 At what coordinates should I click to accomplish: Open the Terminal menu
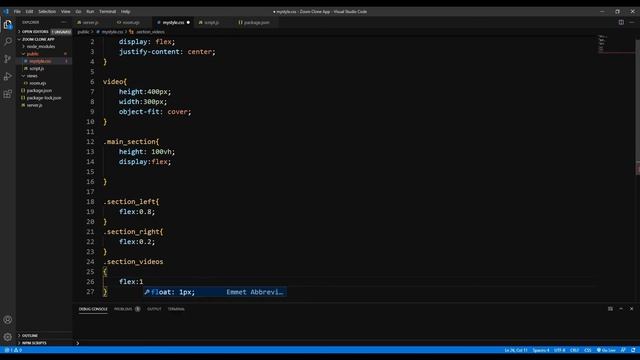pyautogui.click(x=107, y=11)
